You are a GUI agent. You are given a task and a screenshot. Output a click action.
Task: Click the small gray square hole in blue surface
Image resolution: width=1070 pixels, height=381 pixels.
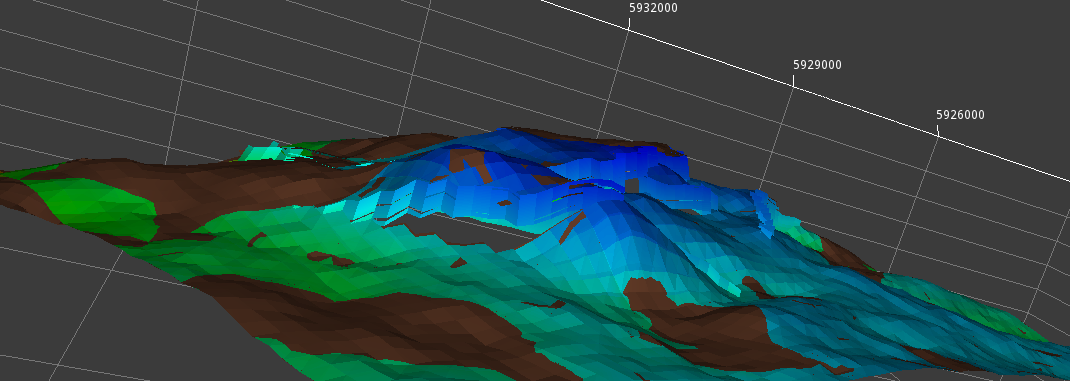(632, 186)
